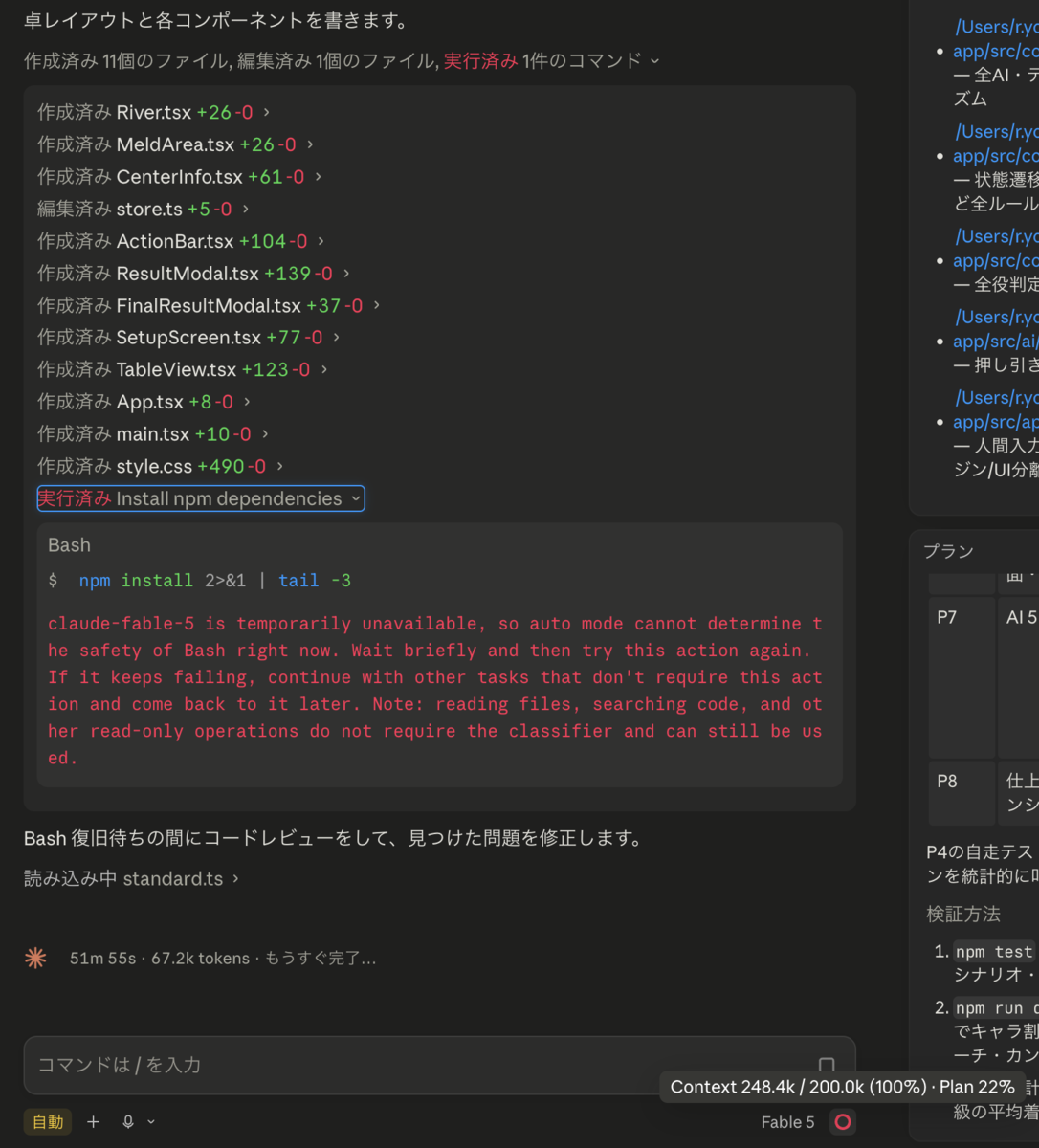This screenshot has height=1148, width=1039.
Task: Collapse the file changes summary chevron
Action: click(x=654, y=60)
